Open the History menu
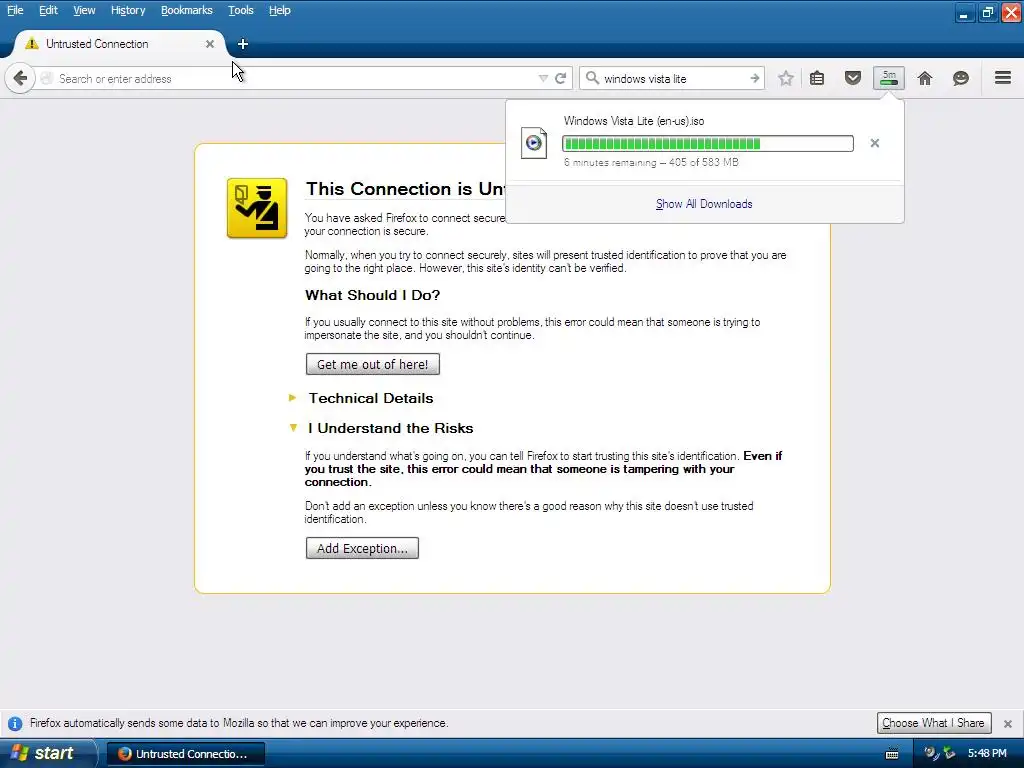1024x768 pixels. [x=128, y=10]
